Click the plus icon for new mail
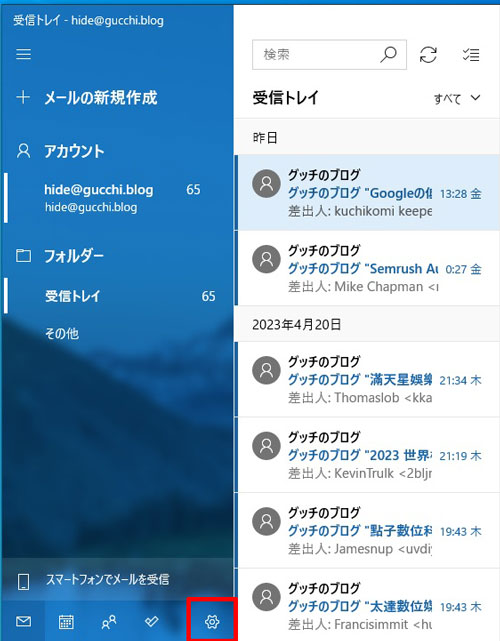 pyautogui.click(x=23, y=97)
